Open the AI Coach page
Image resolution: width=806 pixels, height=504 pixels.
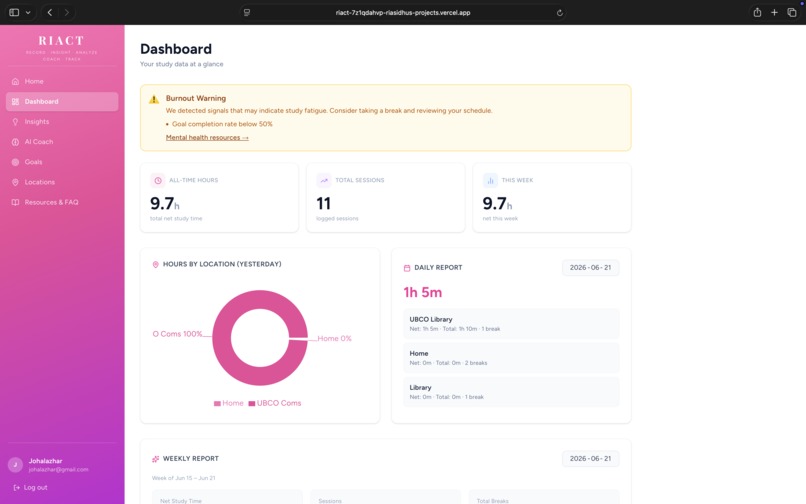(62, 141)
